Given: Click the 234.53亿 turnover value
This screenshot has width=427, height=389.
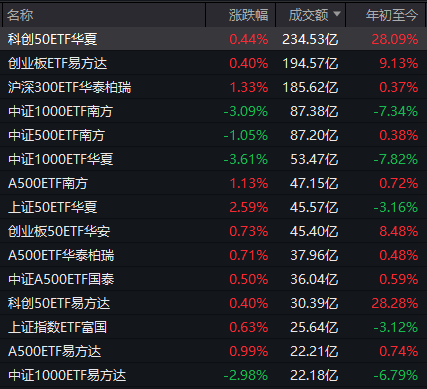Looking at the screenshot, I should click(310, 39).
